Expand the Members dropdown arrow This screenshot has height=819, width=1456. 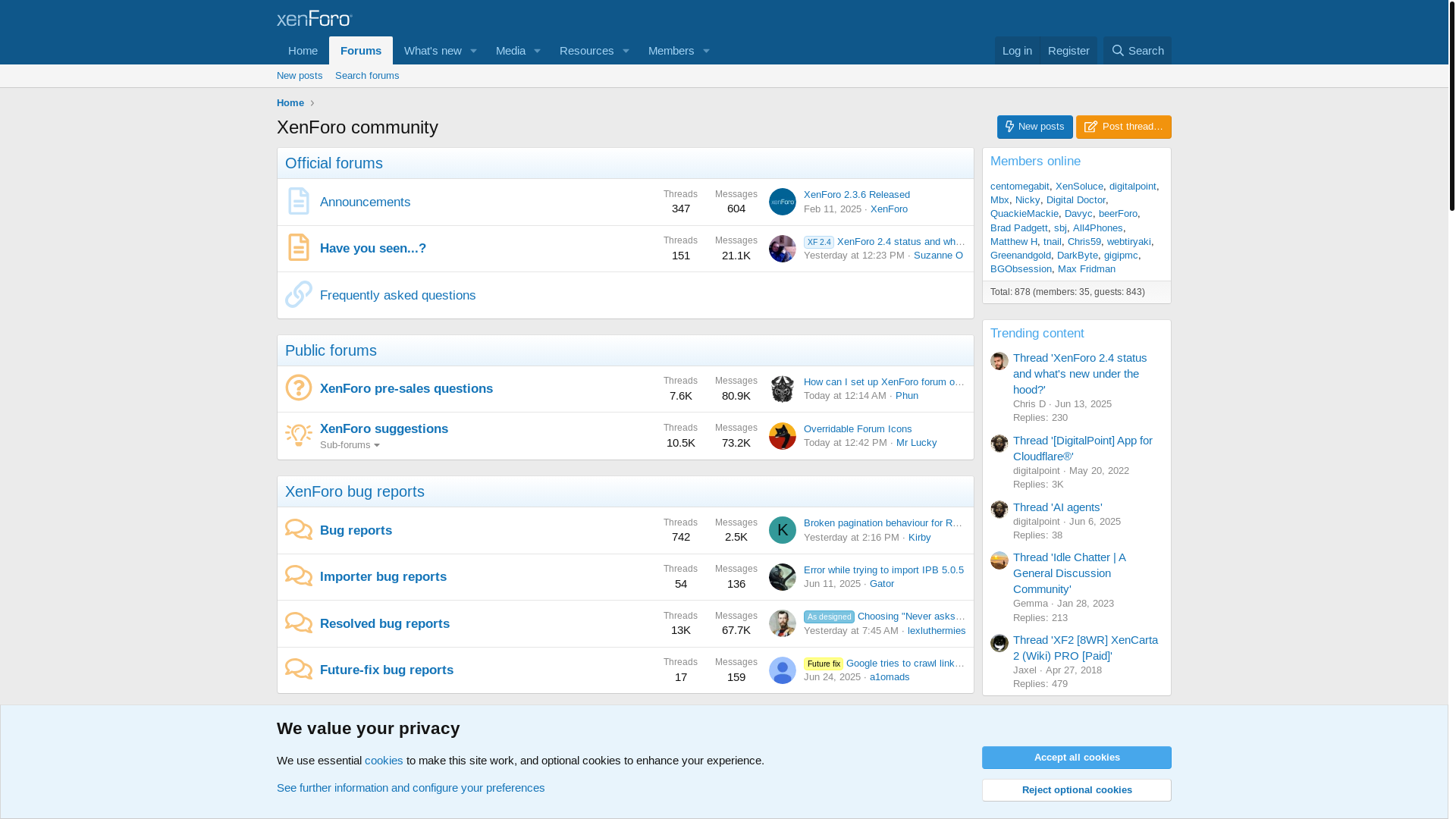[x=706, y=51]
